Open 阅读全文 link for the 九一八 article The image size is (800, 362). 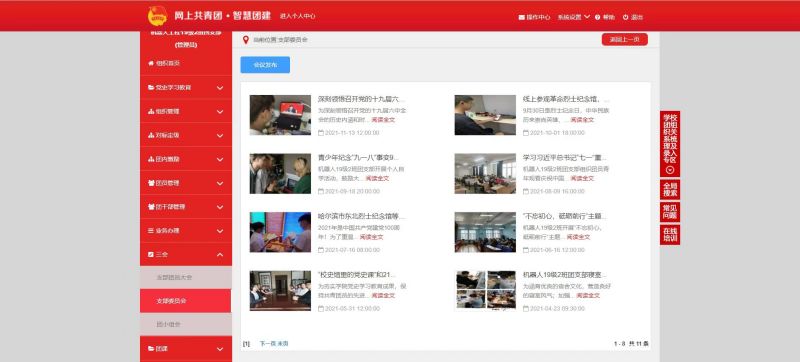point(377,178)
